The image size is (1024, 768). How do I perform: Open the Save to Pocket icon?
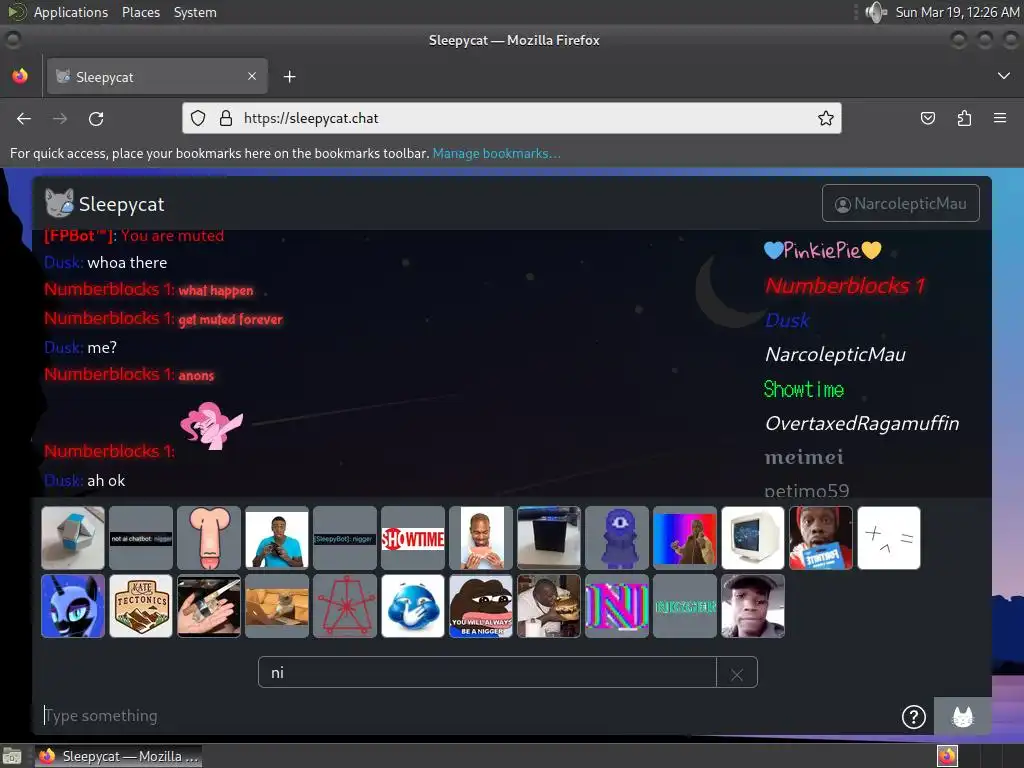(x=927, y=118)
